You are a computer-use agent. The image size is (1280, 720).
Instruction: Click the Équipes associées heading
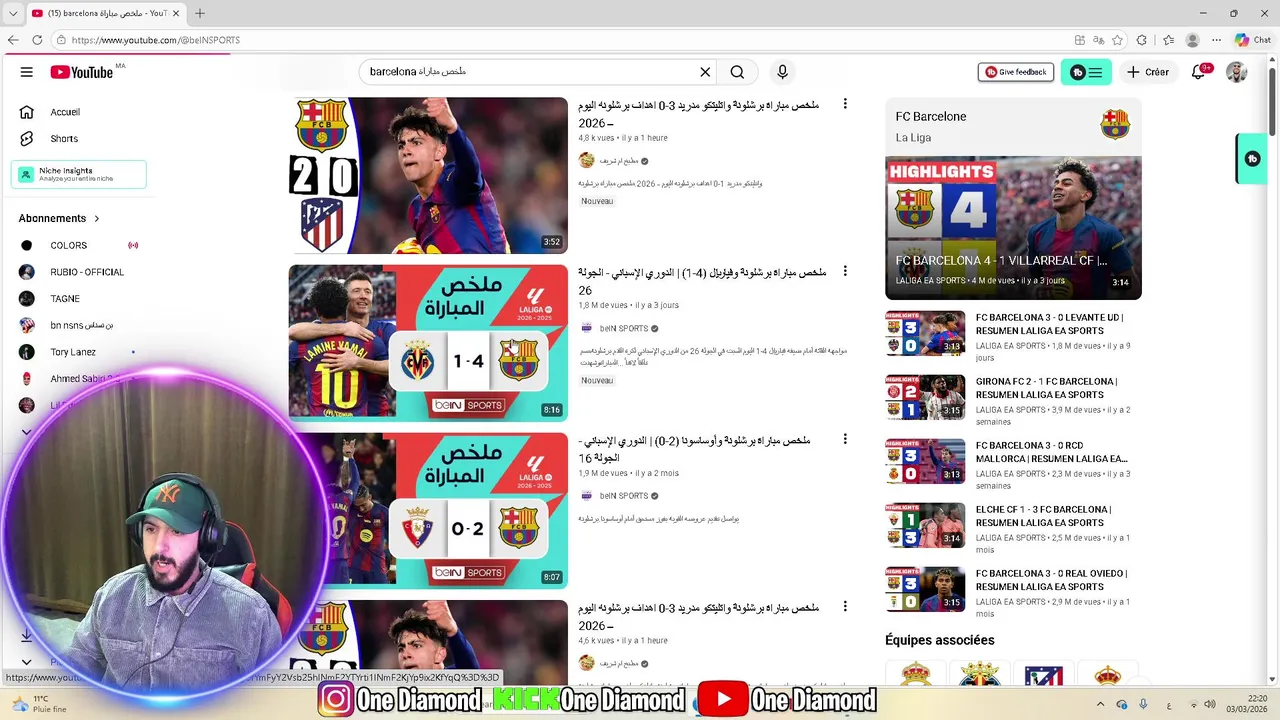[940, 640]
